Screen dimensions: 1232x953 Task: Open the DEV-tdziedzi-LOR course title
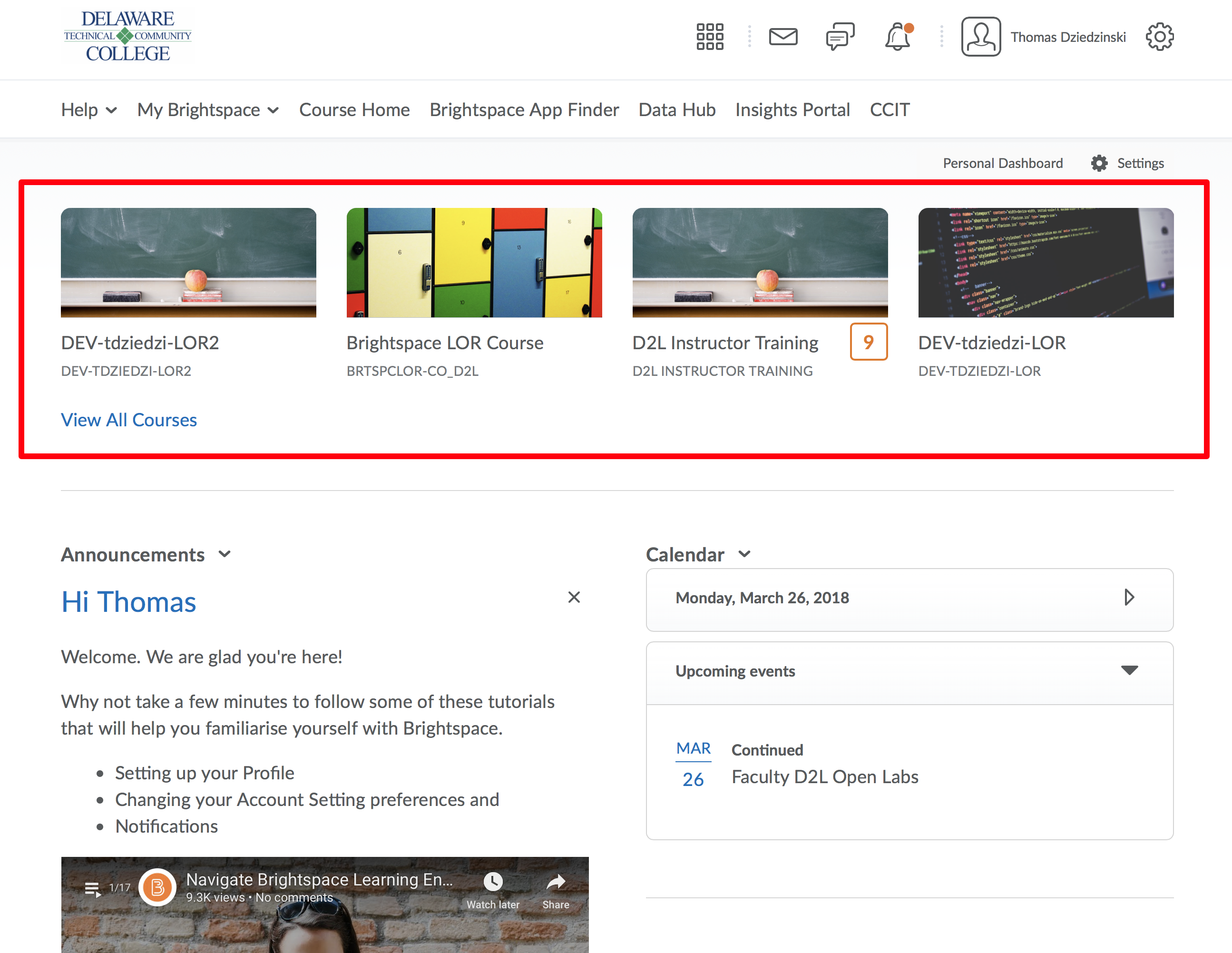(992, 343)
